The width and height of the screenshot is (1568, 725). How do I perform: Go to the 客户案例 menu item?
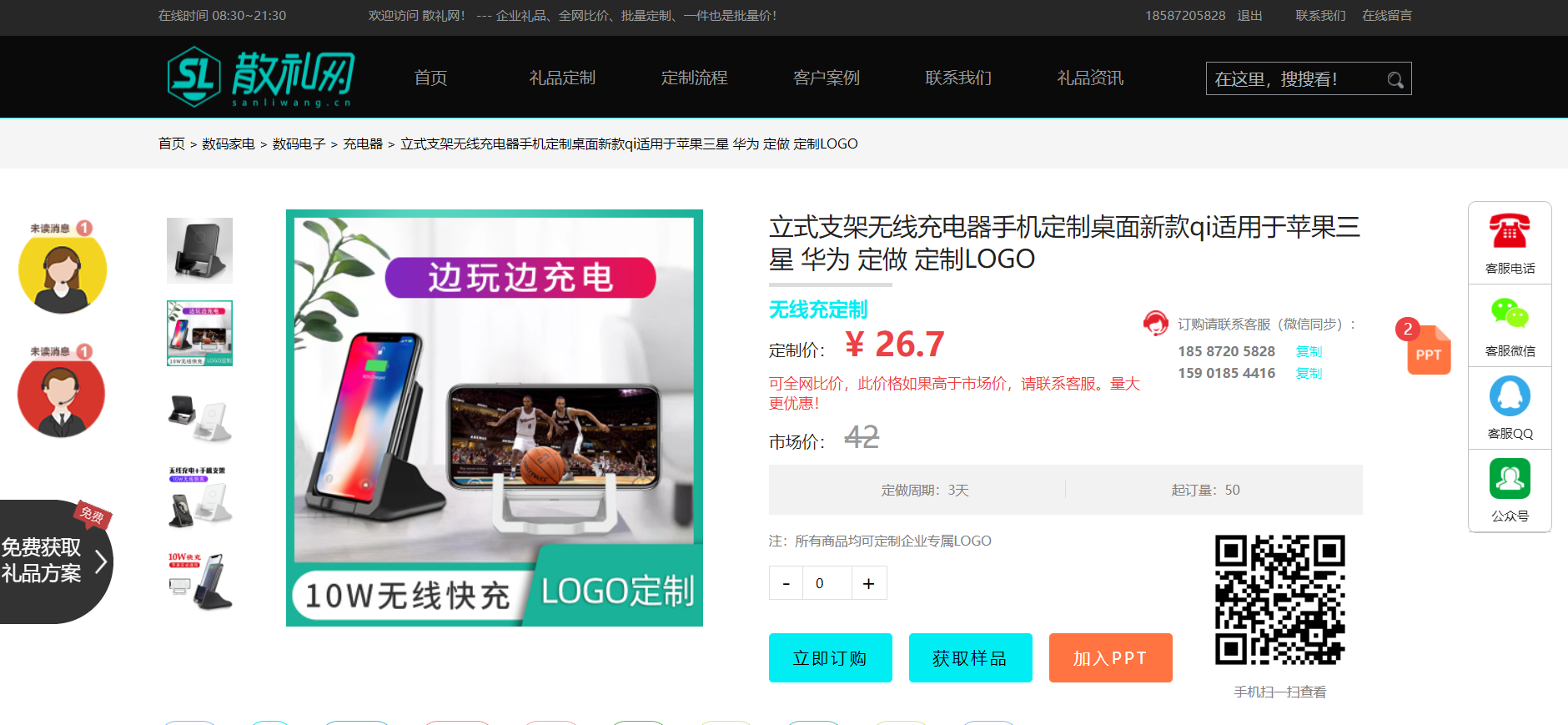point(826,78)
